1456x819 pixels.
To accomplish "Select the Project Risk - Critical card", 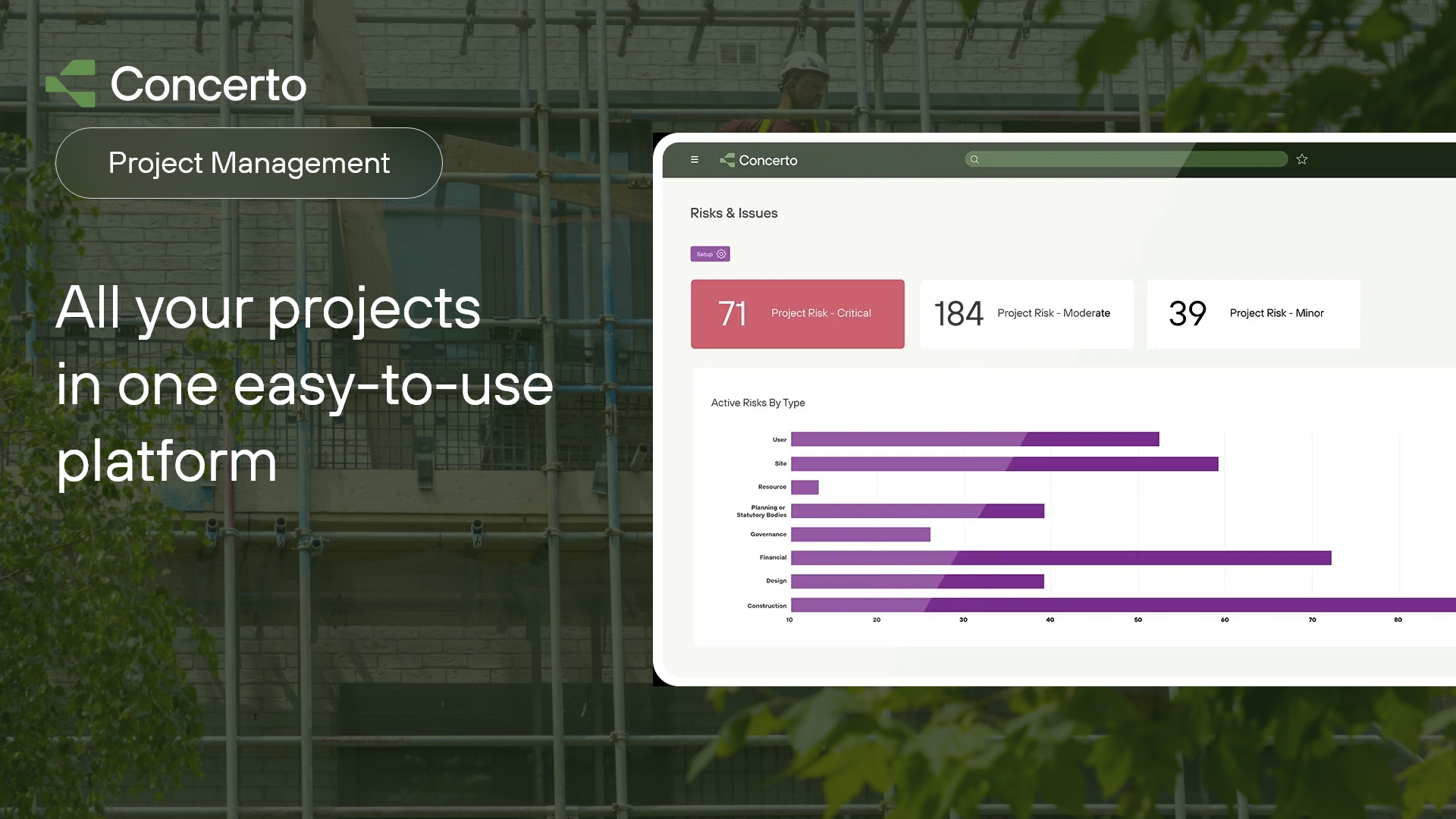I will (797, 314).
